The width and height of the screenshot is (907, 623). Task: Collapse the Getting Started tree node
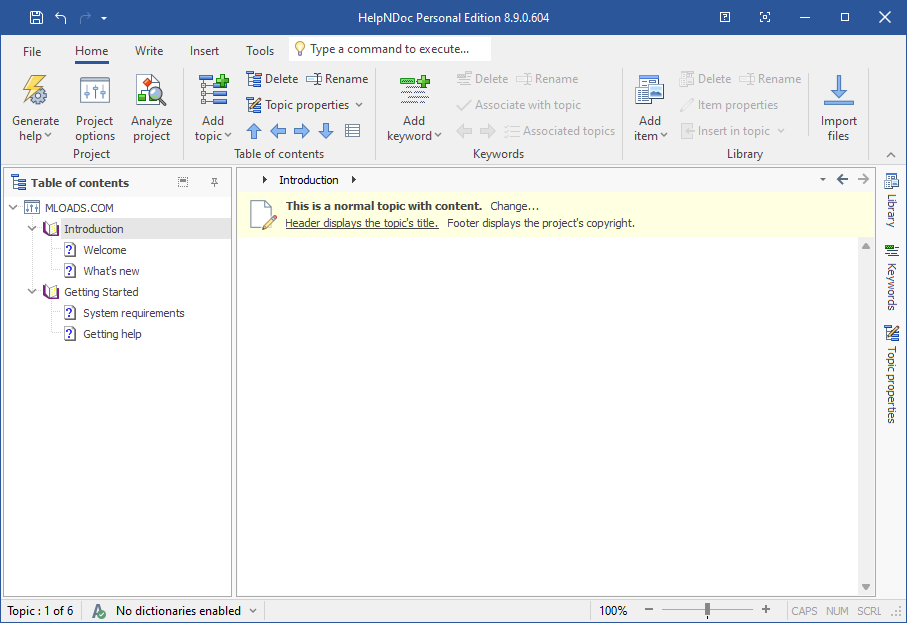(x=32, y=292)
